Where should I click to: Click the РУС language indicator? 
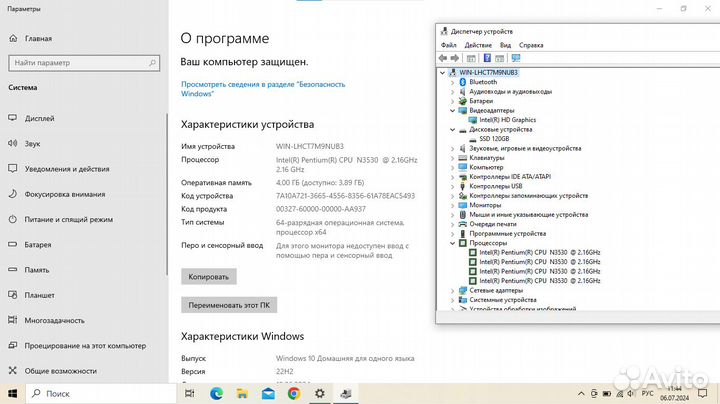[x=647, y=394]
